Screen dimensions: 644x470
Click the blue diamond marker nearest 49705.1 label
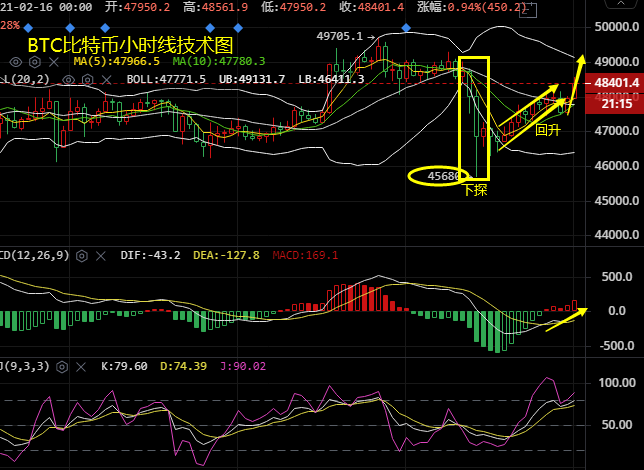[406, 28]
